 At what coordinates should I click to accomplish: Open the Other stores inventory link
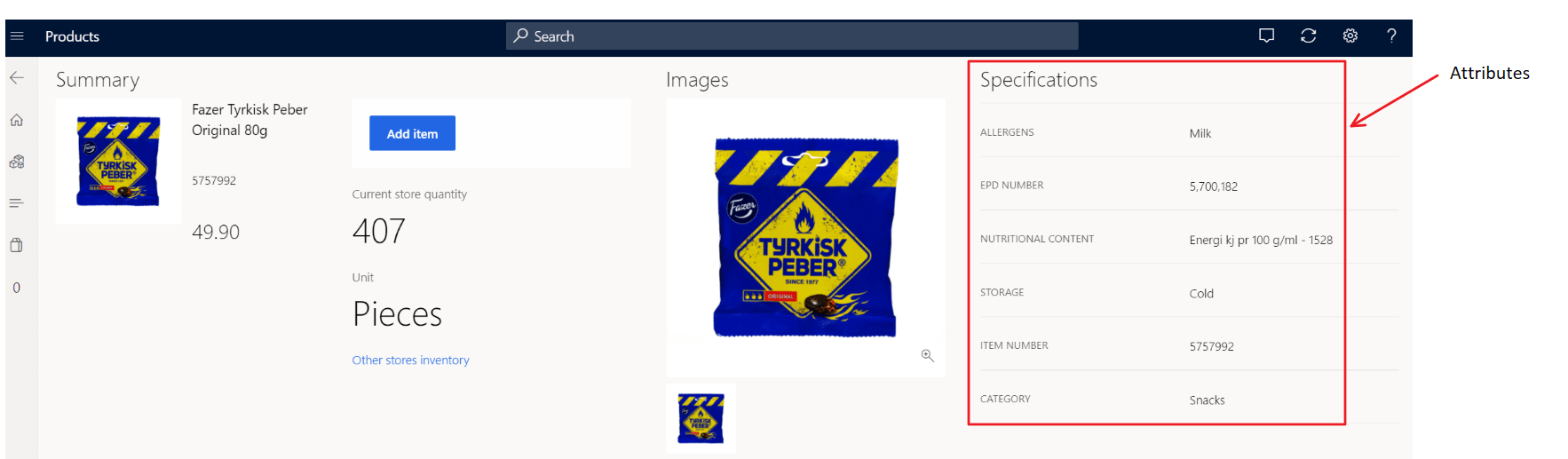pyautogui.click(x=410, y=360)
